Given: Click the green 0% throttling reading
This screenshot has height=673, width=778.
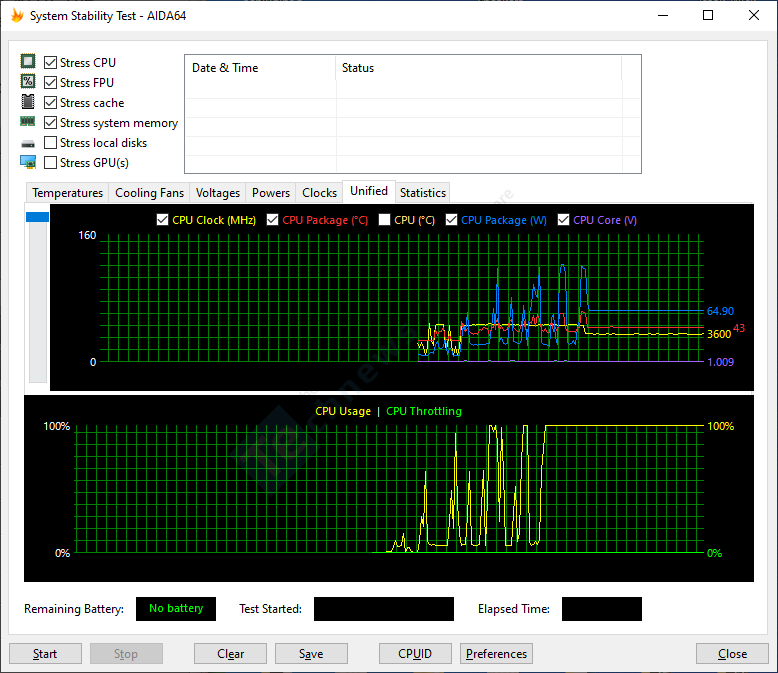Looking at the screenshot, I should 714,553.
